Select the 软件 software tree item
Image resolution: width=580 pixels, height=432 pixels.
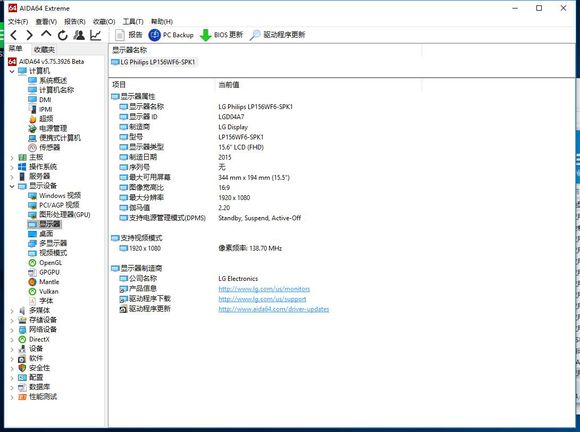pyautogui.click(x=31, y=359)
